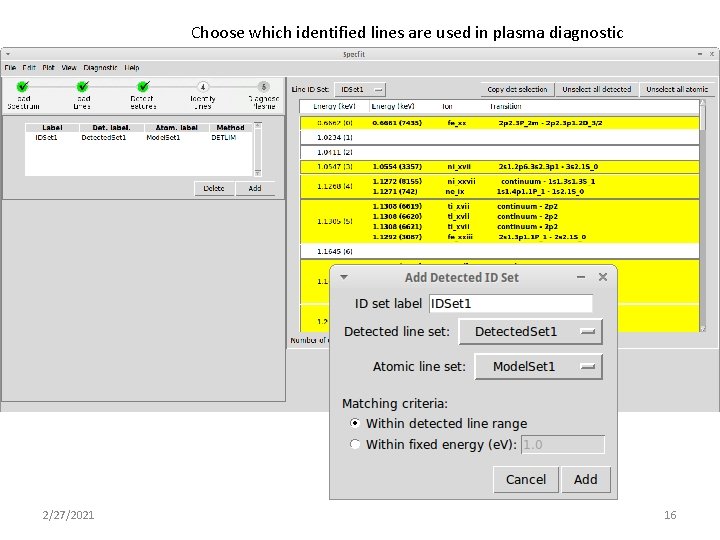
Task: Select Within fixed energy (eV) option
Action: click(354, 444)
